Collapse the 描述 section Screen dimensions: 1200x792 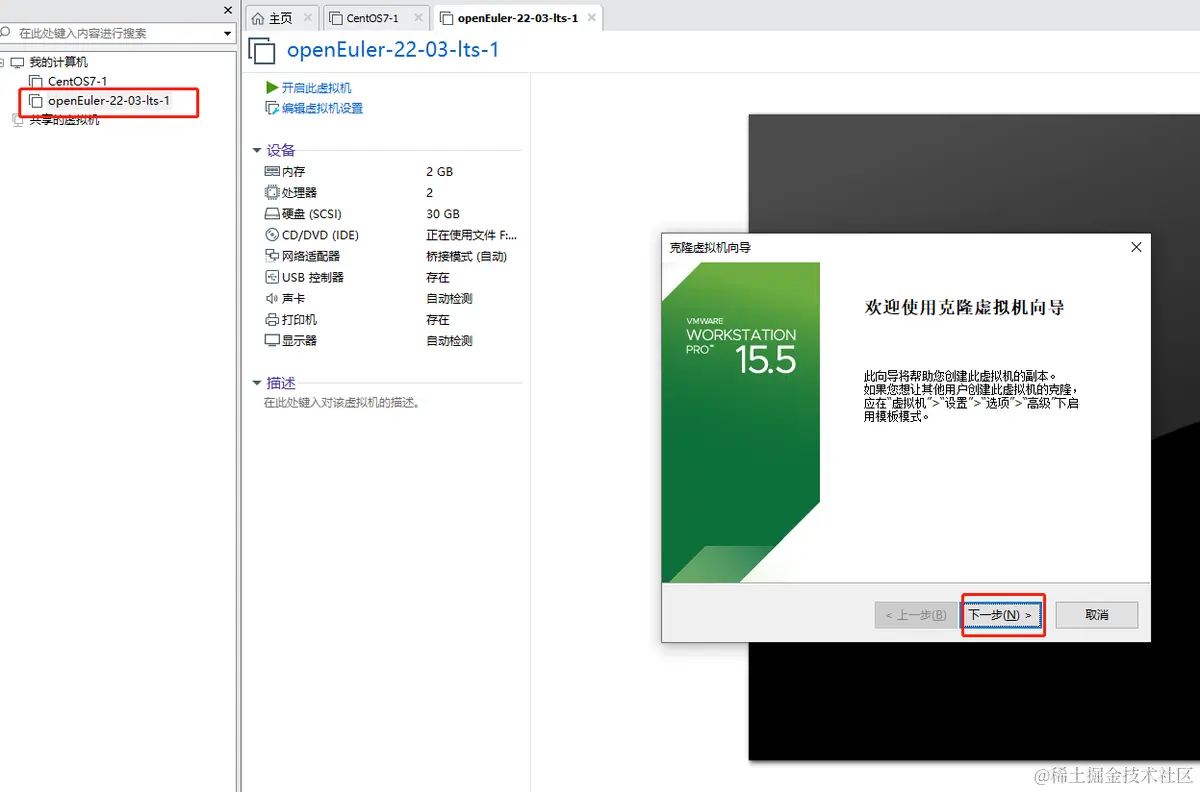point(256,383)
